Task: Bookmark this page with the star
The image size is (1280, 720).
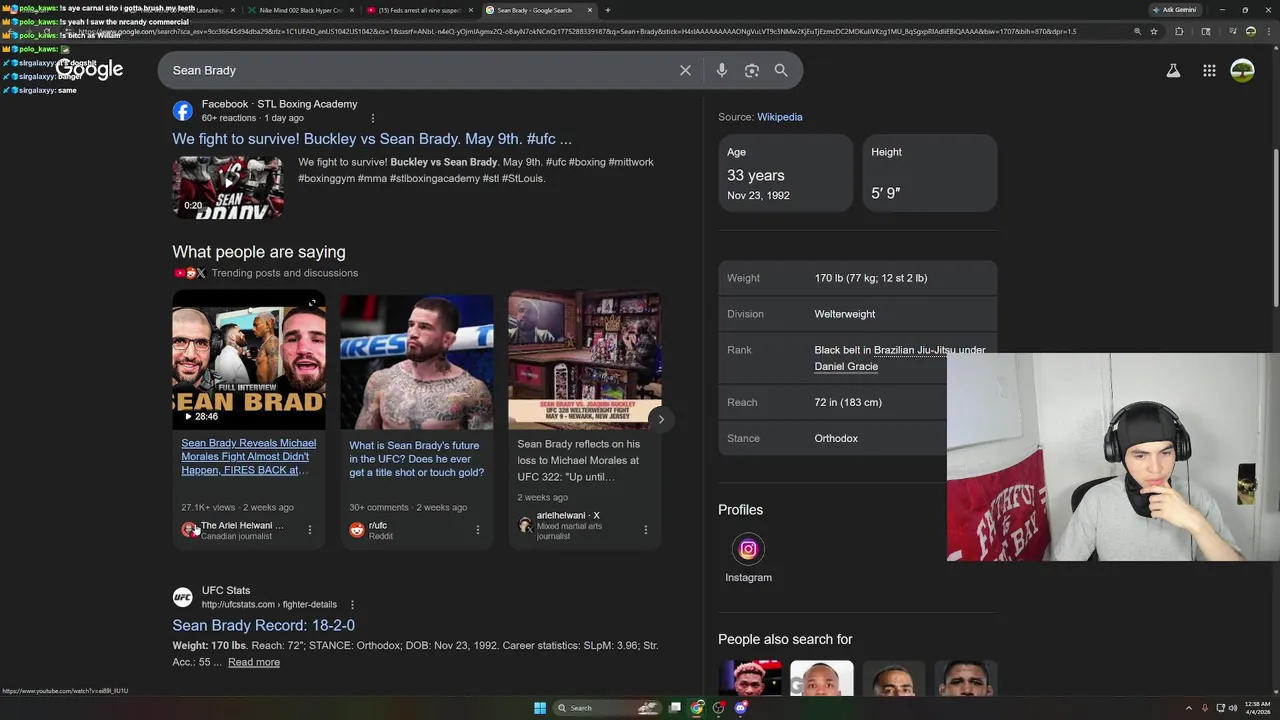Action: (1154, 31)
